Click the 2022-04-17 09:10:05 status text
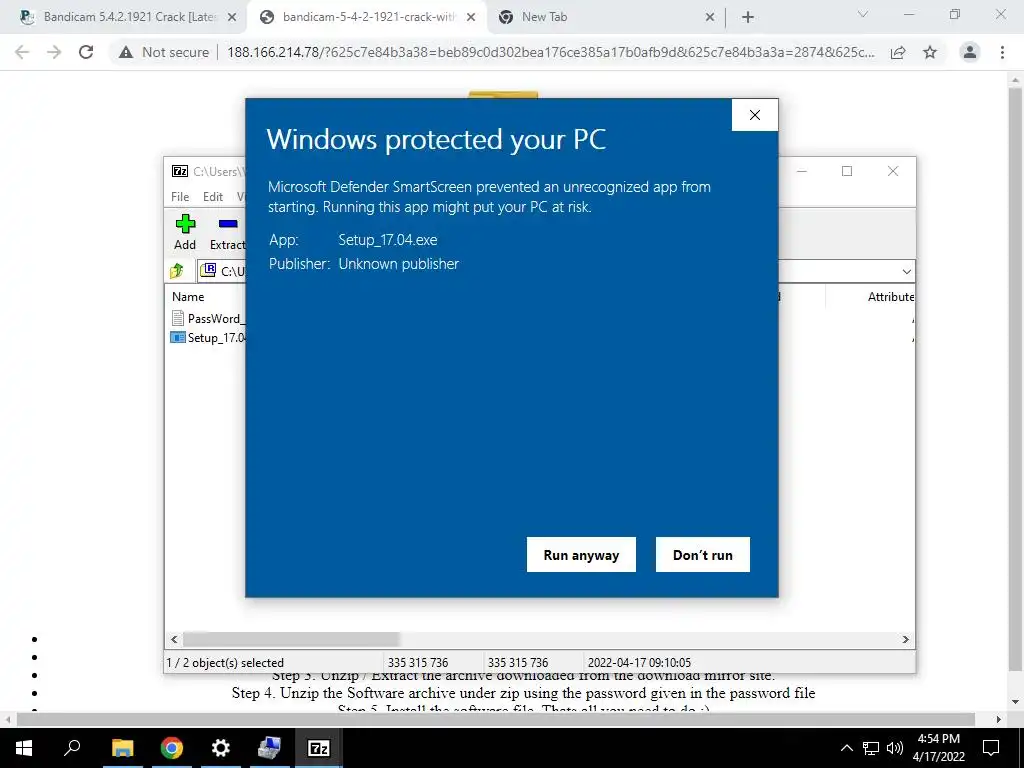This screenshot has height=768, width=1024. [x=639, y=662]
